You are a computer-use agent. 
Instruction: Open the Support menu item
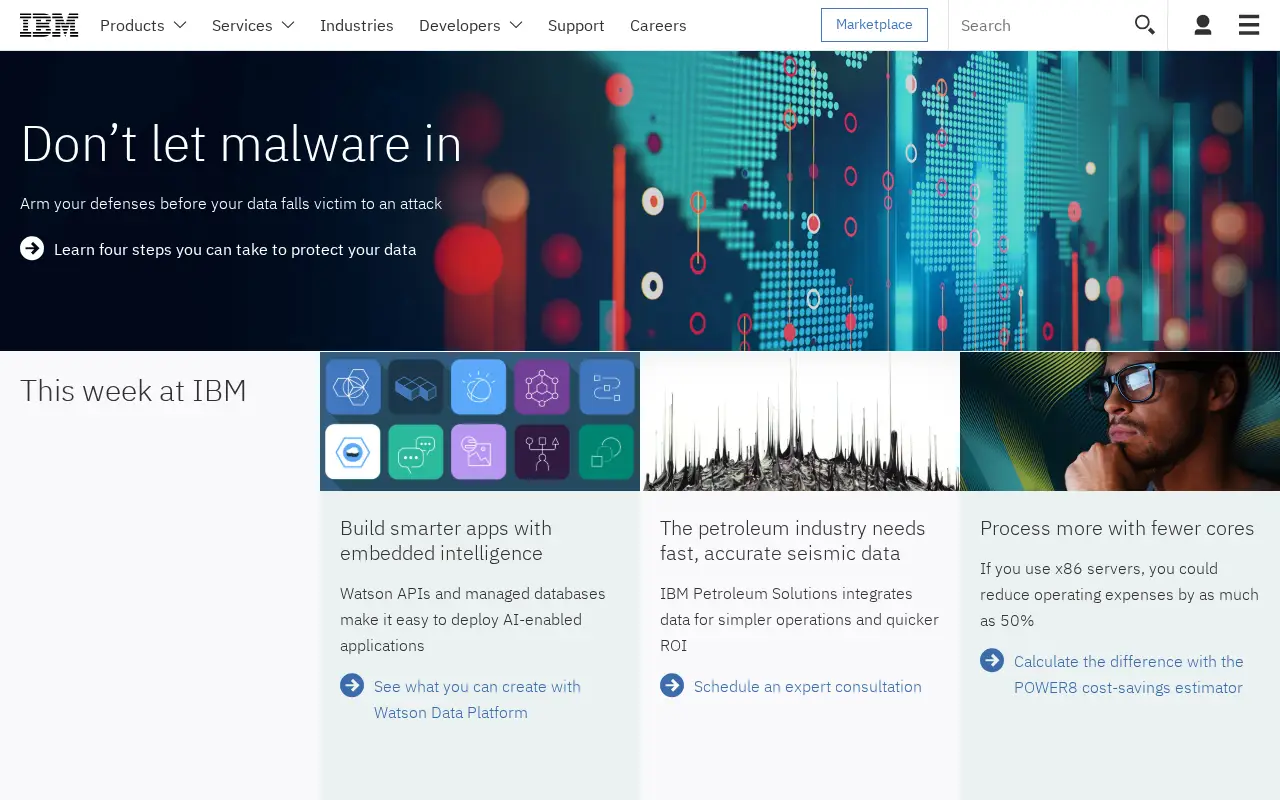576,25
